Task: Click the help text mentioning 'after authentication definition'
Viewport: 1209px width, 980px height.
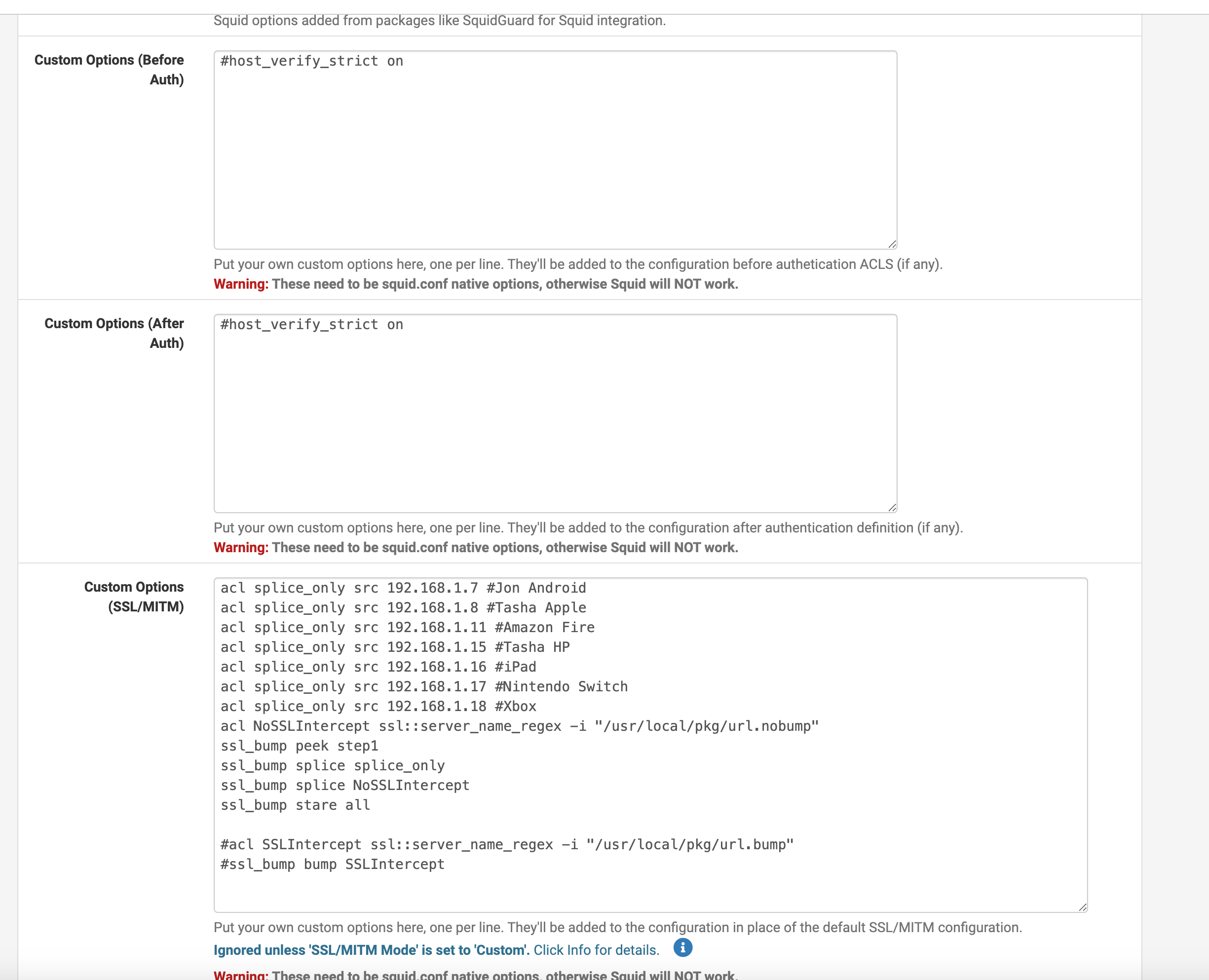Action: click(x=588, y=528)
